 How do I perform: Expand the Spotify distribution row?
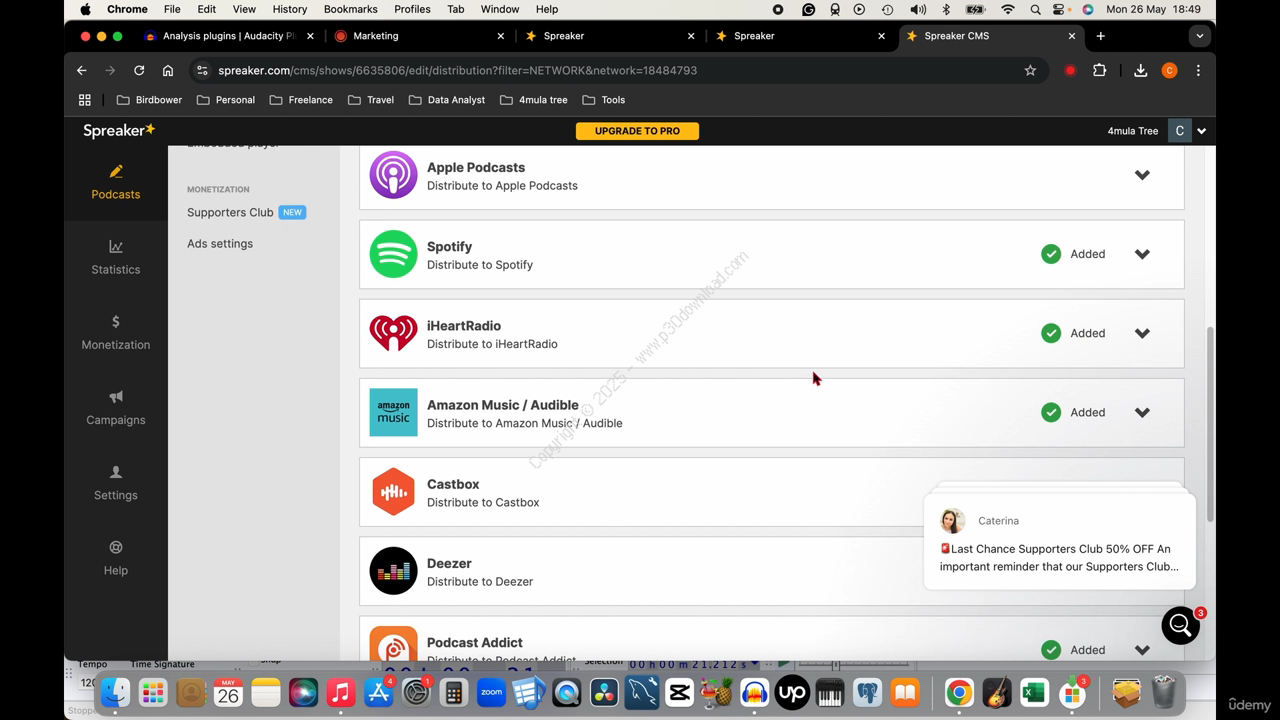click(1142, 254)
